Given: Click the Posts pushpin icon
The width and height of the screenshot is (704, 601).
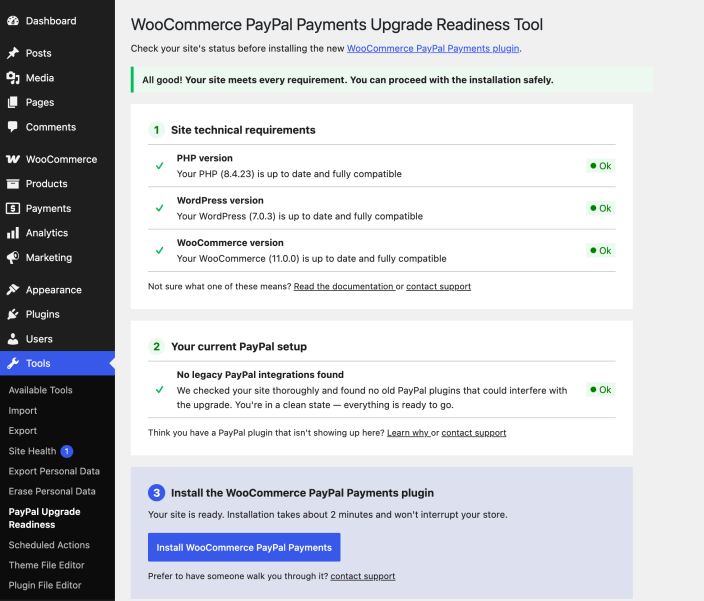Looking at the screenshot, I should coord(13,53).
